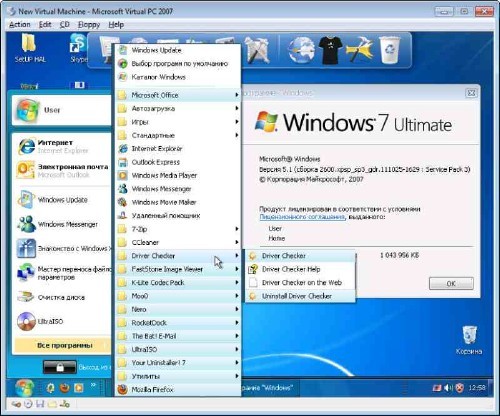This screenshot has width=500, height=416.
Task: Click the globe icon in RocketDock
Action: (301, 50)
